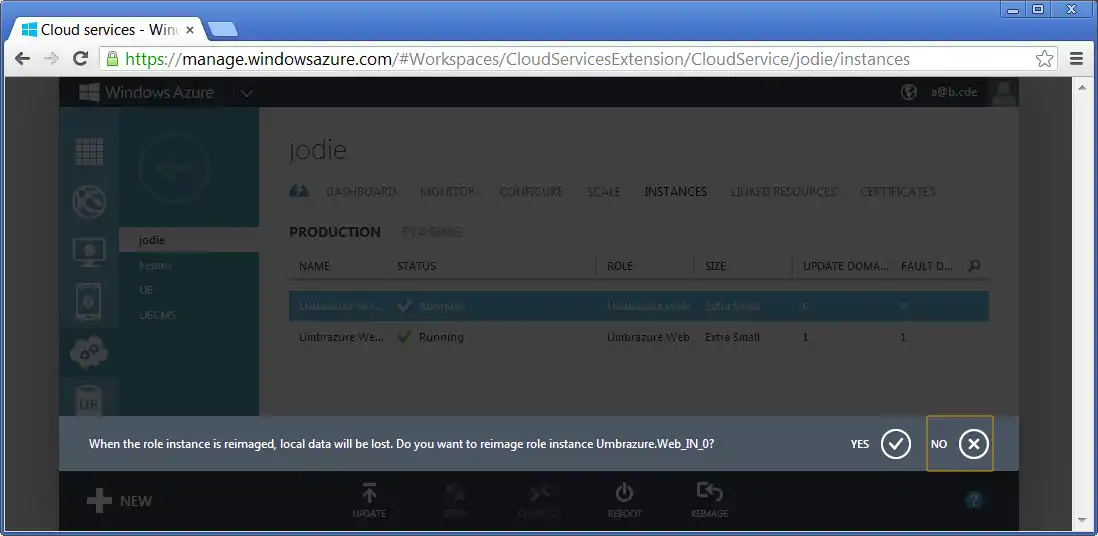Switch to the INSTANCES tab
Image resolution: width=1098 pixels, height=536 pixels.
coord(676,191)
